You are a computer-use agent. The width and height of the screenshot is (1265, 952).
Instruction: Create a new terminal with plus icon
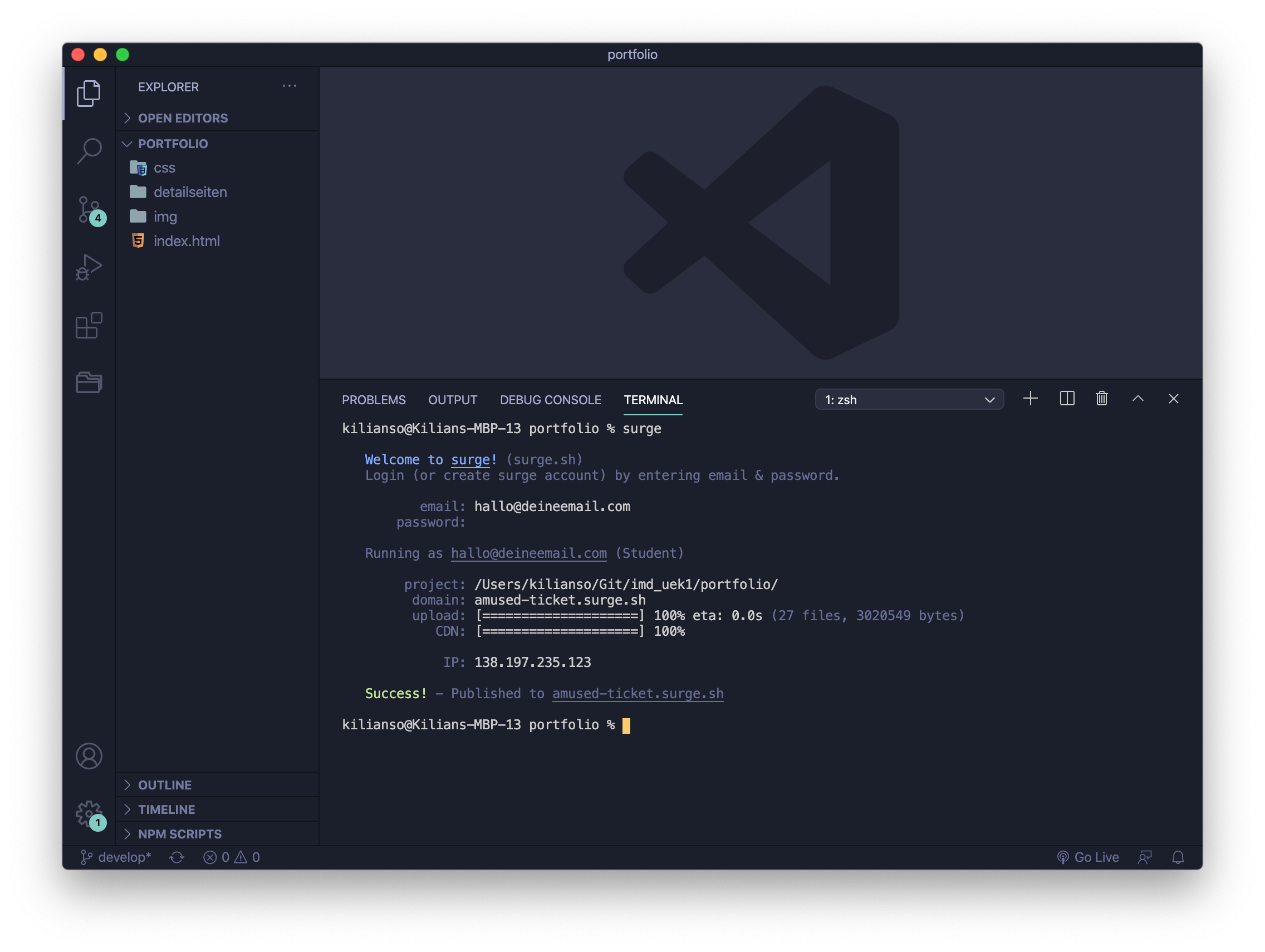coord(1030,399)
